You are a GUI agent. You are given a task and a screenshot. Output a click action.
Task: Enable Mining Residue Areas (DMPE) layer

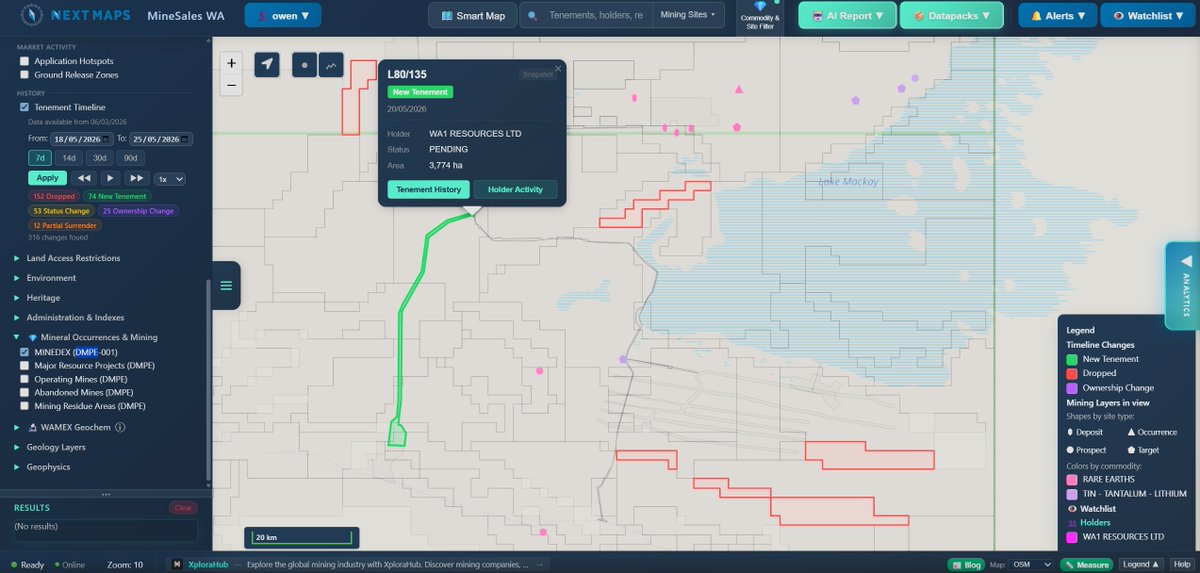point(25,406)
